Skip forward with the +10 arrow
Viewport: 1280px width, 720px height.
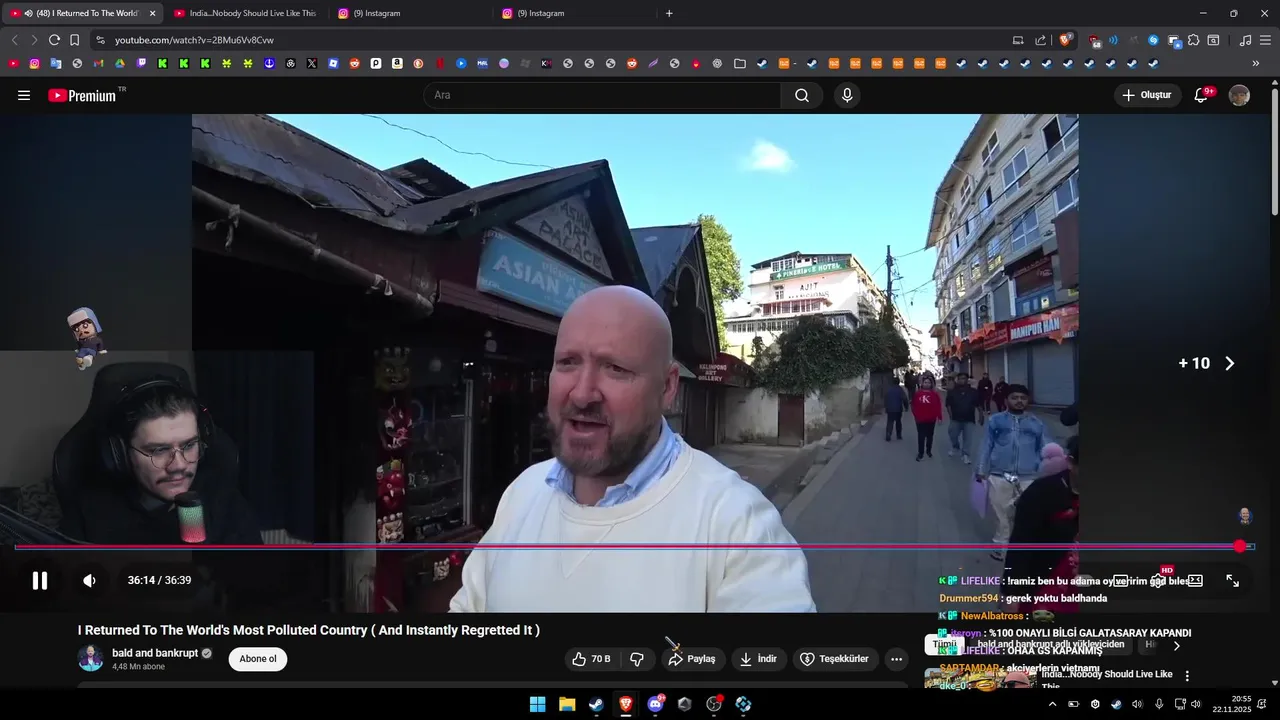click(x=1229, y=364)
